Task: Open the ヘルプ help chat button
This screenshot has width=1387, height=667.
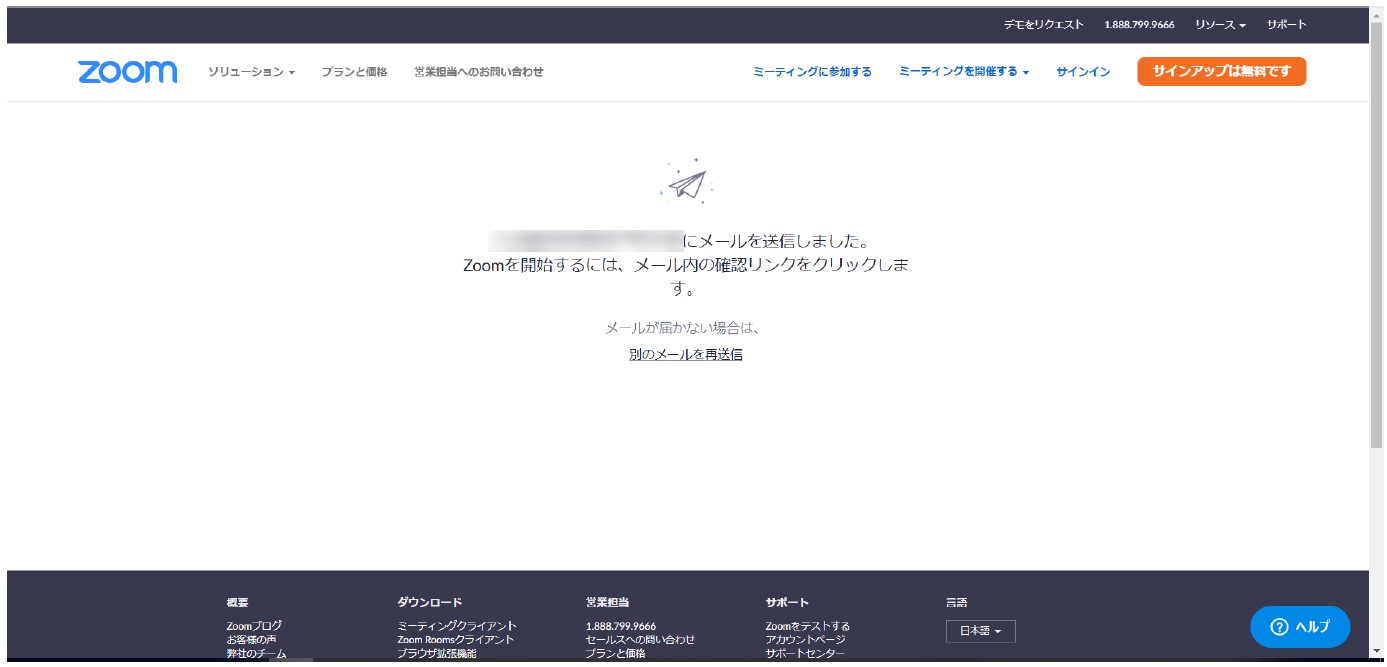Action: (x=1300, y=627)
